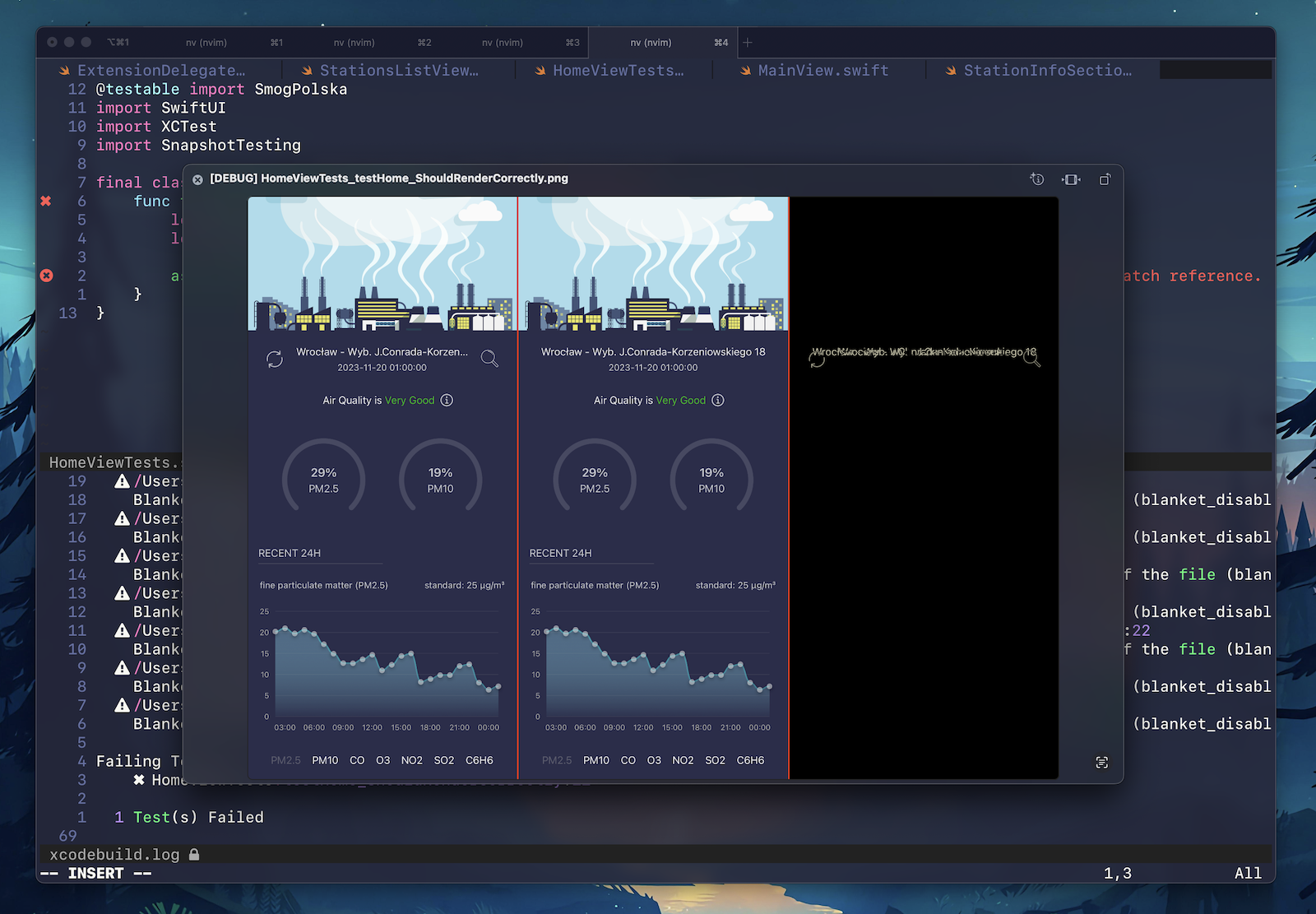Click red error marker on line 2
This screenshot has width=1316, height=914.
coord(47,276)
